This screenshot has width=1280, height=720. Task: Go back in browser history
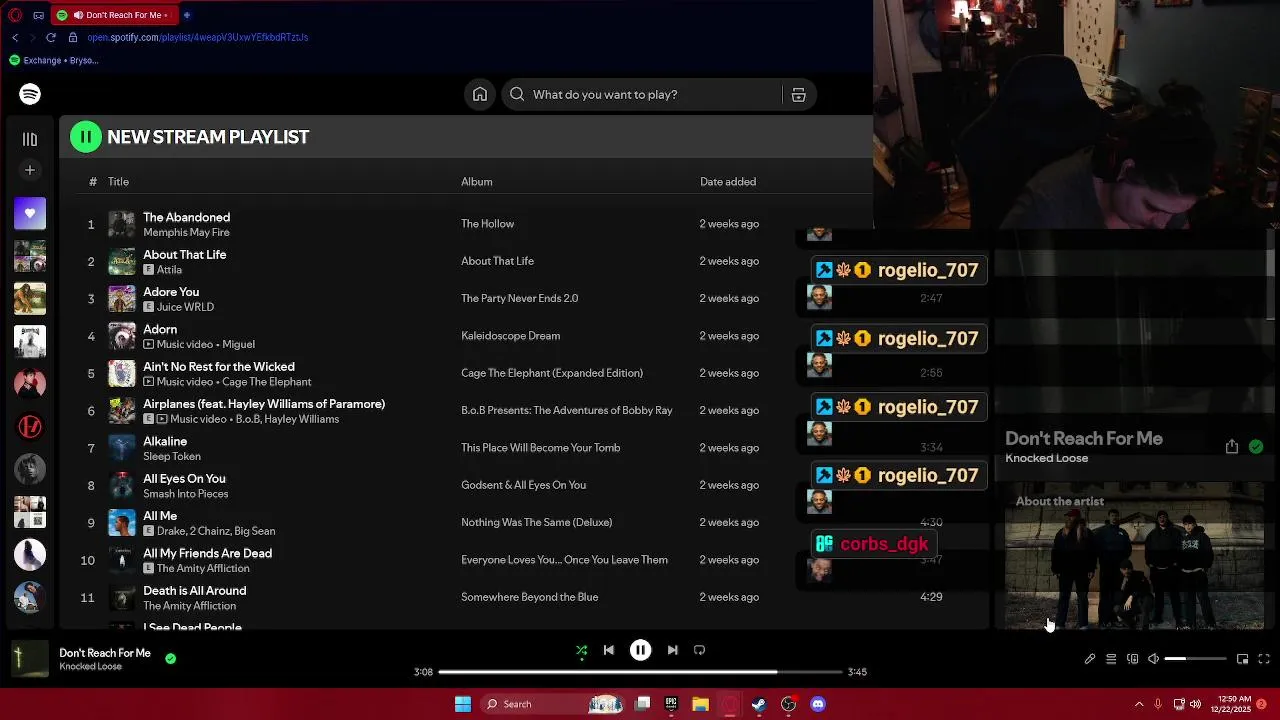coord(15,37)
